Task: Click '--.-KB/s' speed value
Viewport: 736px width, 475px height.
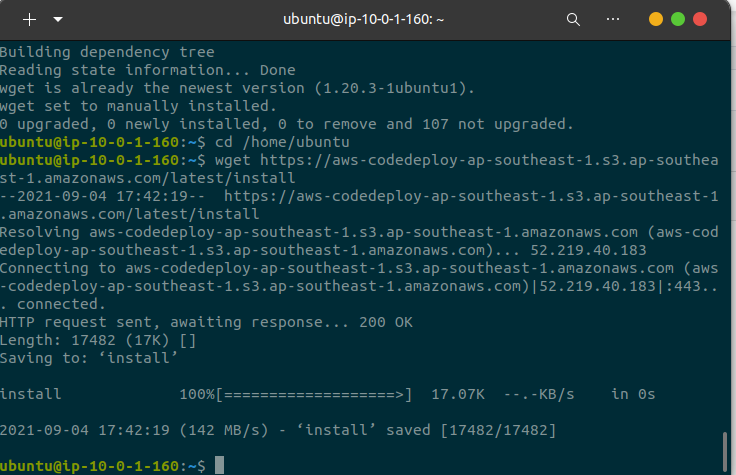Action: 539,394
